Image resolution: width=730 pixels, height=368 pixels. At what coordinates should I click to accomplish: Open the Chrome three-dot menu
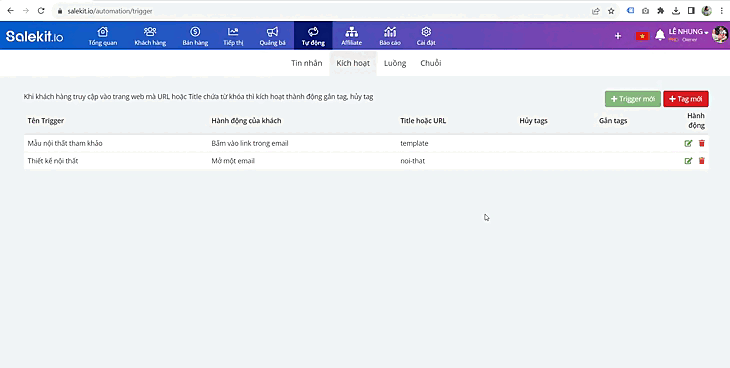722,11
